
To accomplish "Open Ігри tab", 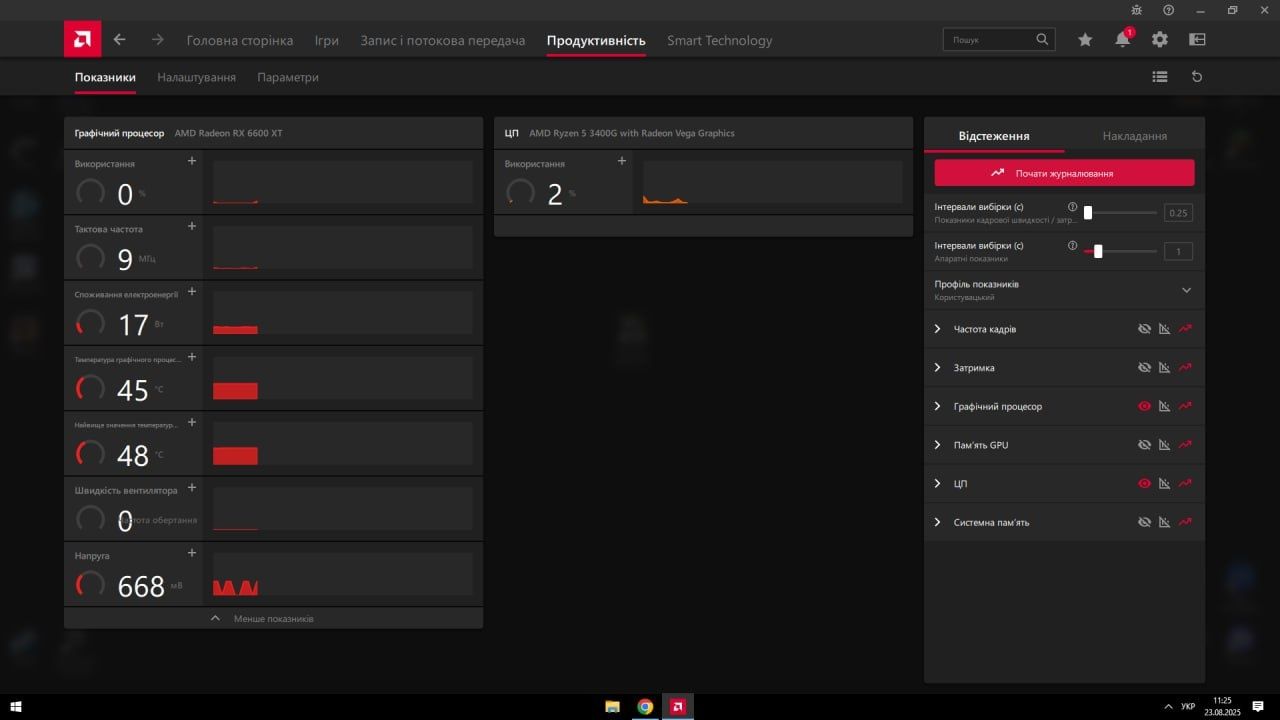I will coord(327,41).
